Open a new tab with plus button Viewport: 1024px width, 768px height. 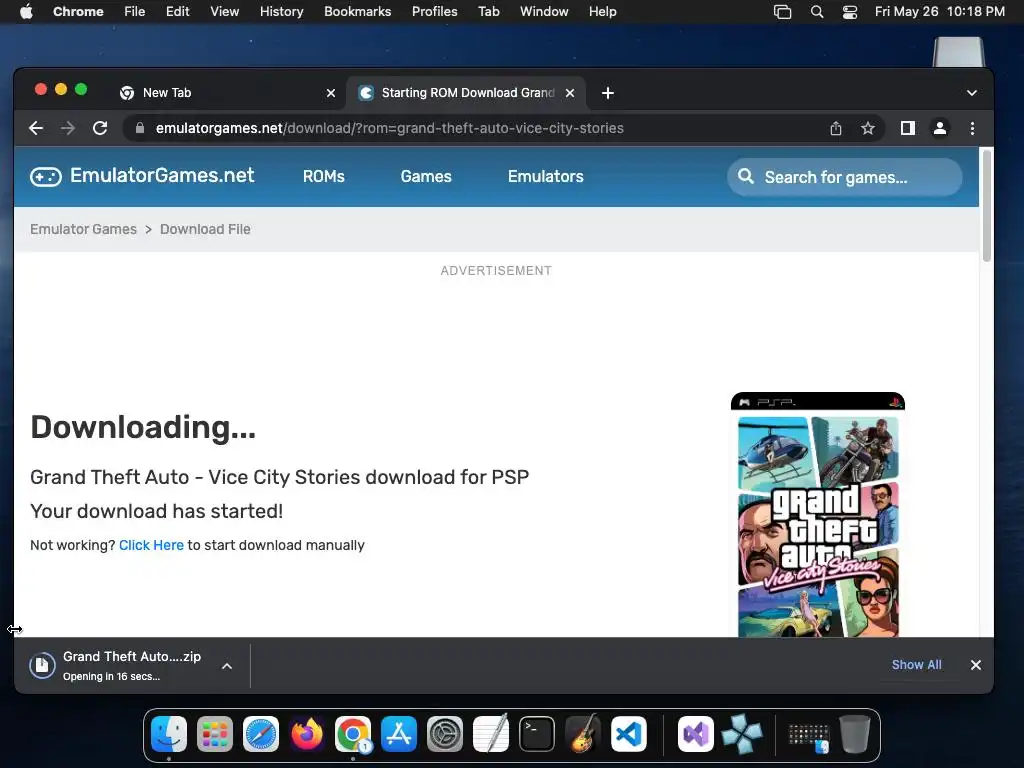(607, 93)
